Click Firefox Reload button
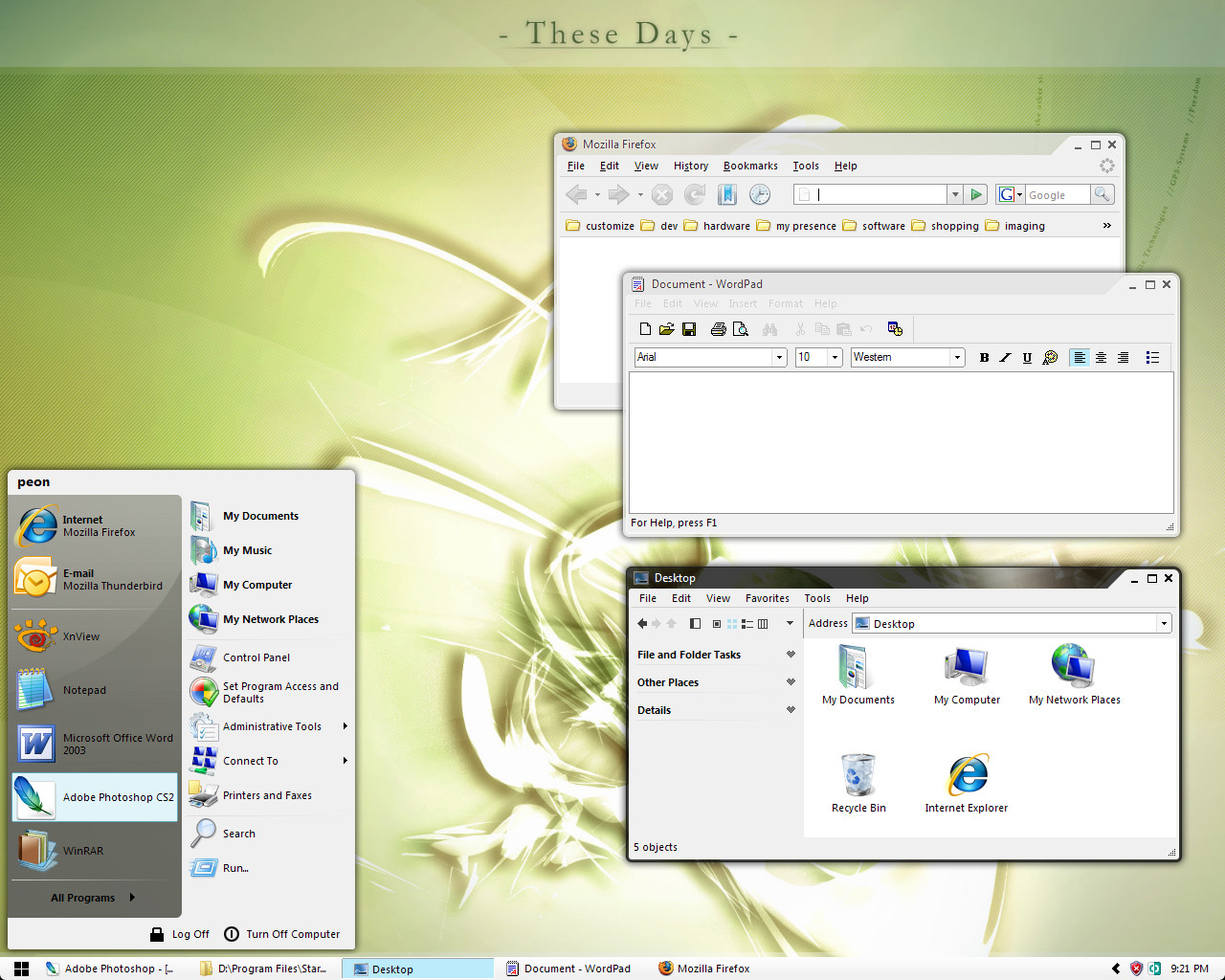 pos(695,194)
